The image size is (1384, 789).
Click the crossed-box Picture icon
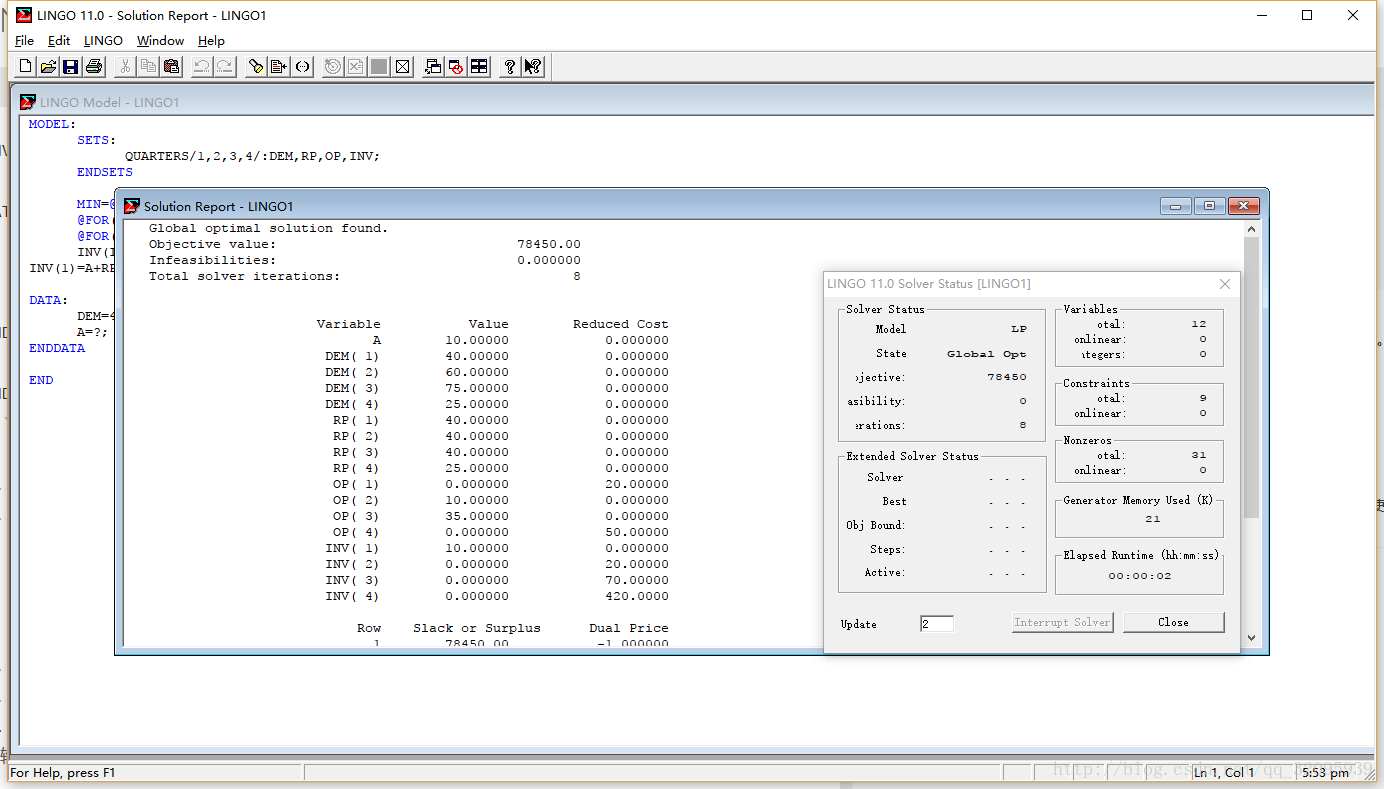(402, 67)
